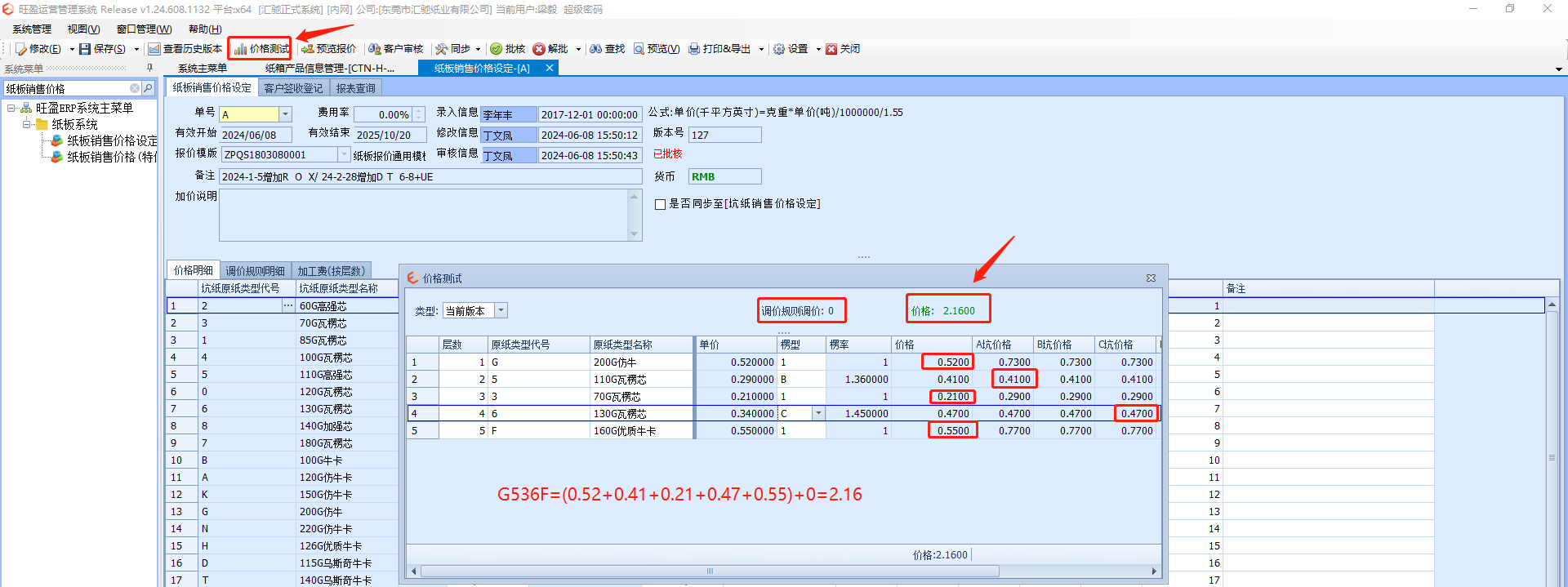Collapse the 纸板系统 tree folder
The height and width of the screenshot is (587, 1568).
click(x=26, y=124)
